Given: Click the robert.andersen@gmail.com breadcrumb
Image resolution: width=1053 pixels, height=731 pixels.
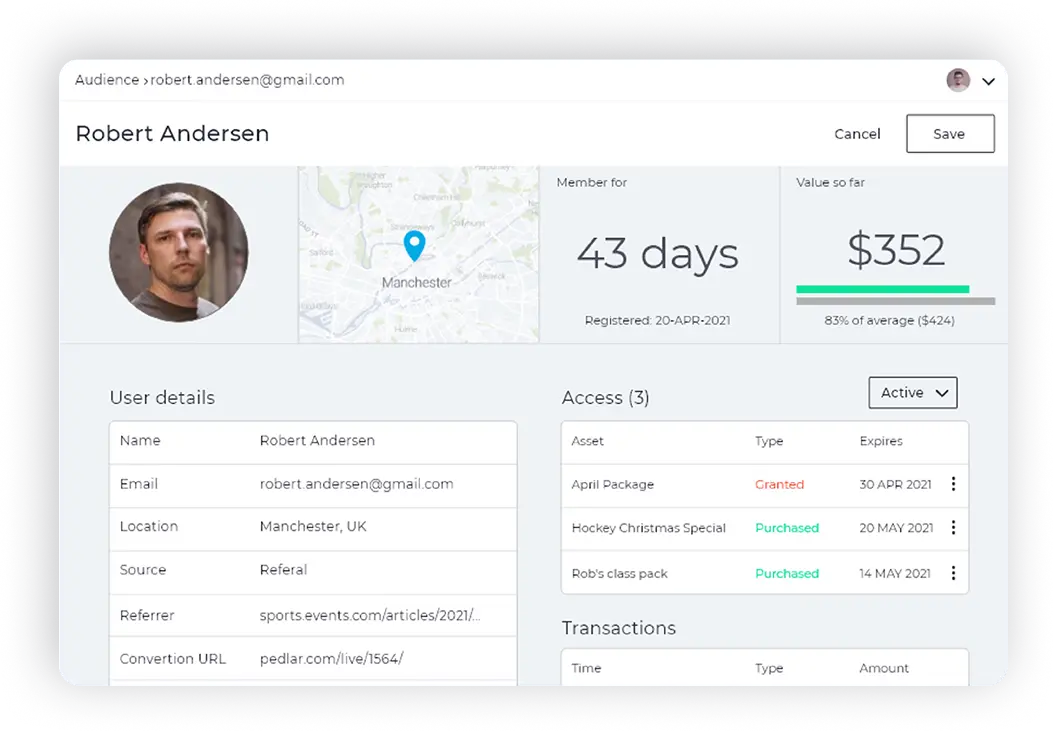Looking at the screenshot, I should pos(247,80).
